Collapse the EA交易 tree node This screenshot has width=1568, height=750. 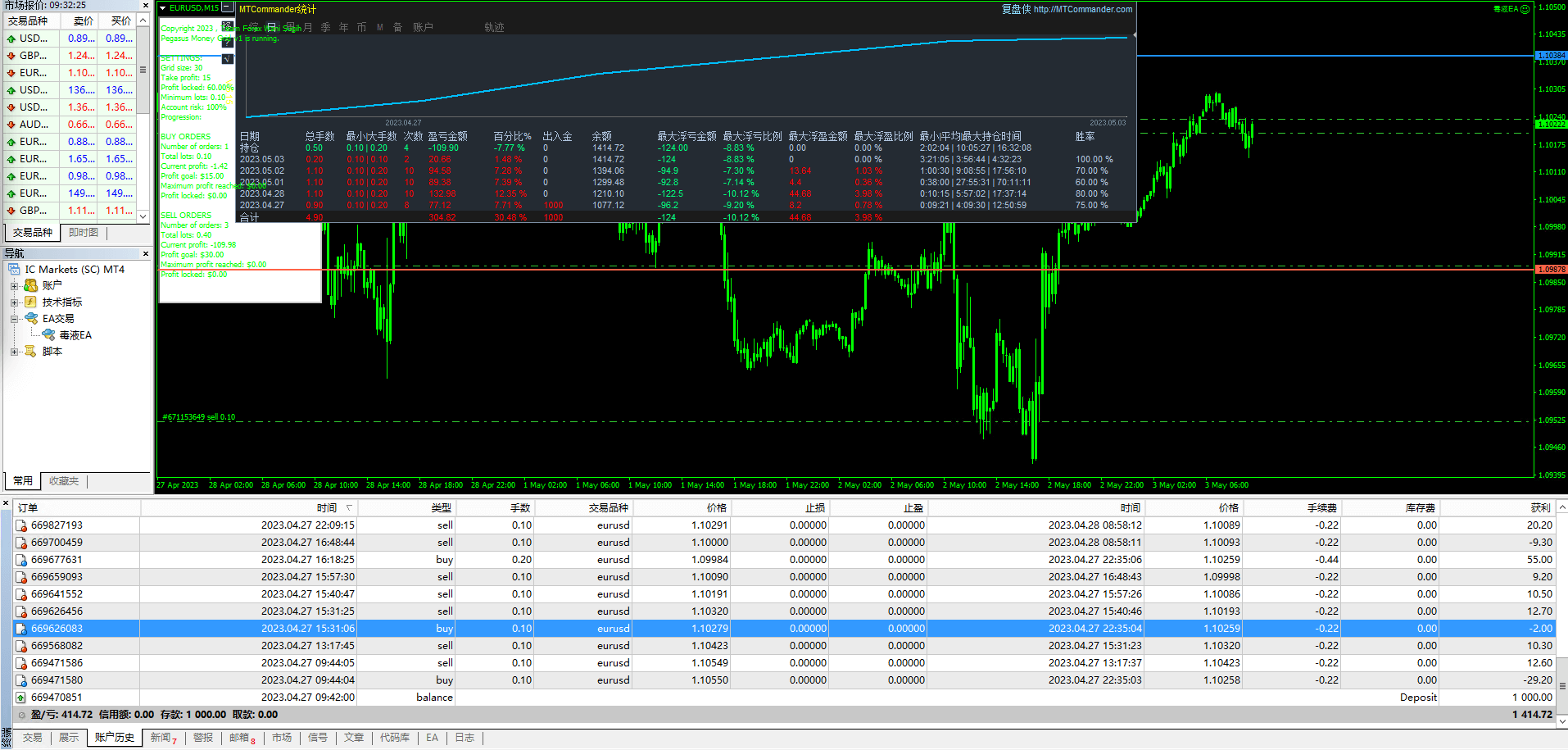[14, 319]
